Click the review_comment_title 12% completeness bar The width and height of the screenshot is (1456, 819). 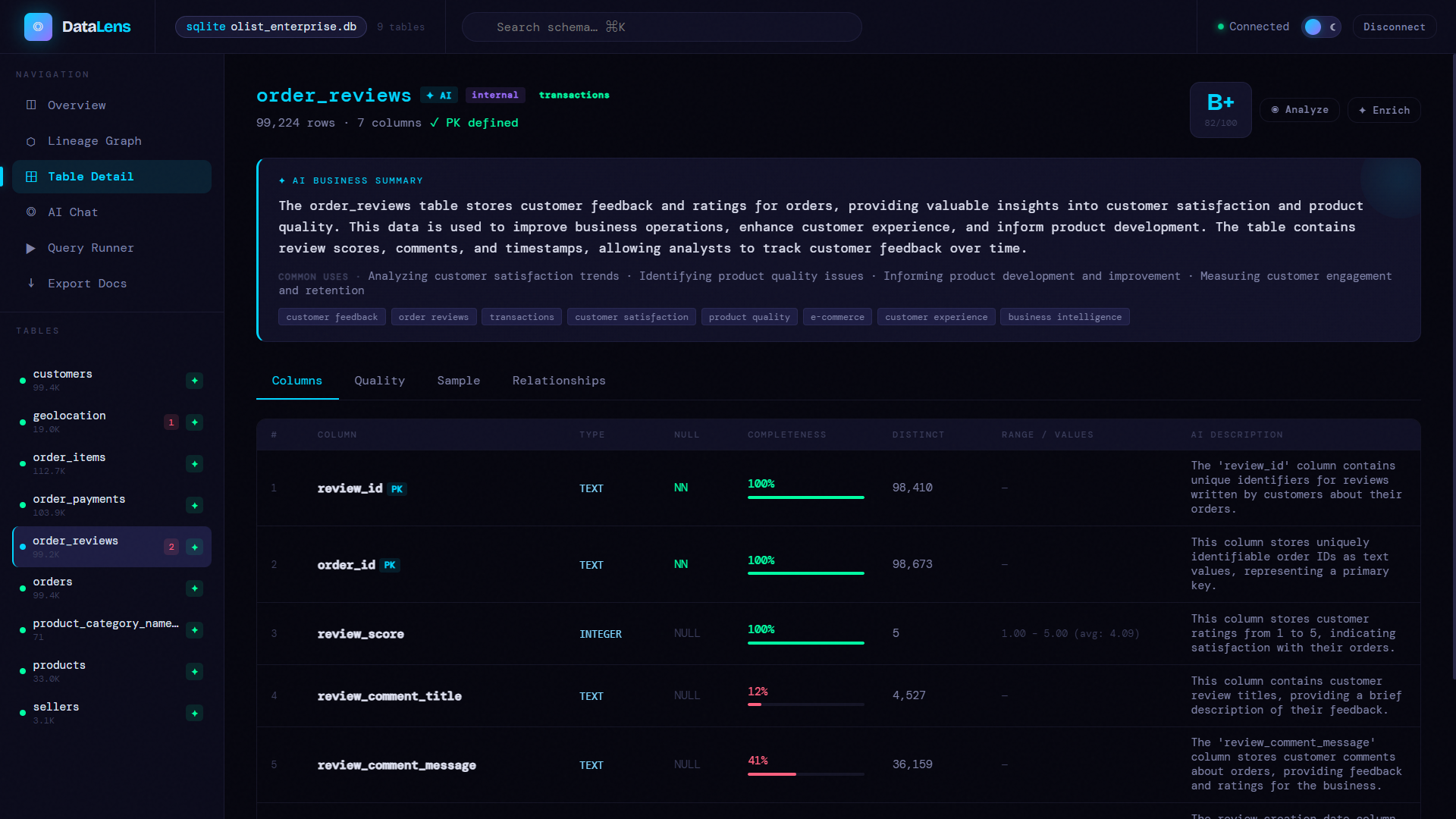pos(806,704)
